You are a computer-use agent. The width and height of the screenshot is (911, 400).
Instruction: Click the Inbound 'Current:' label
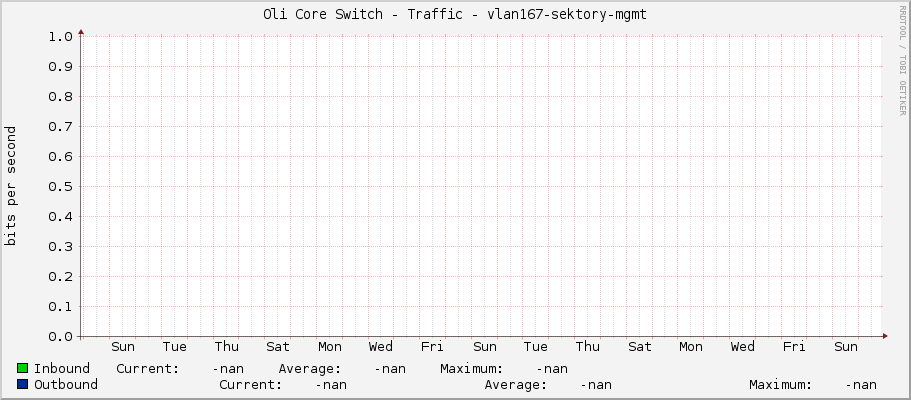146,369
